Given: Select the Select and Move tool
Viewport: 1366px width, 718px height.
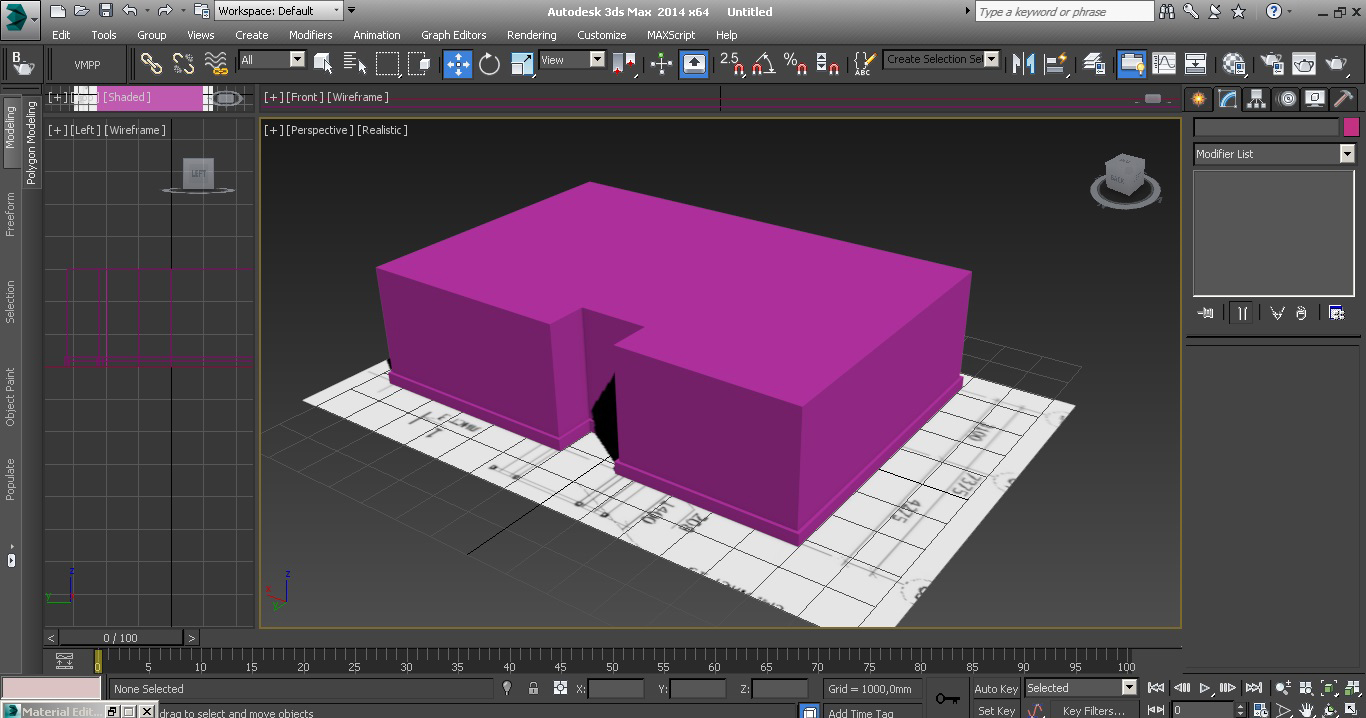Looking at the screenshot, I should point(457,64).
